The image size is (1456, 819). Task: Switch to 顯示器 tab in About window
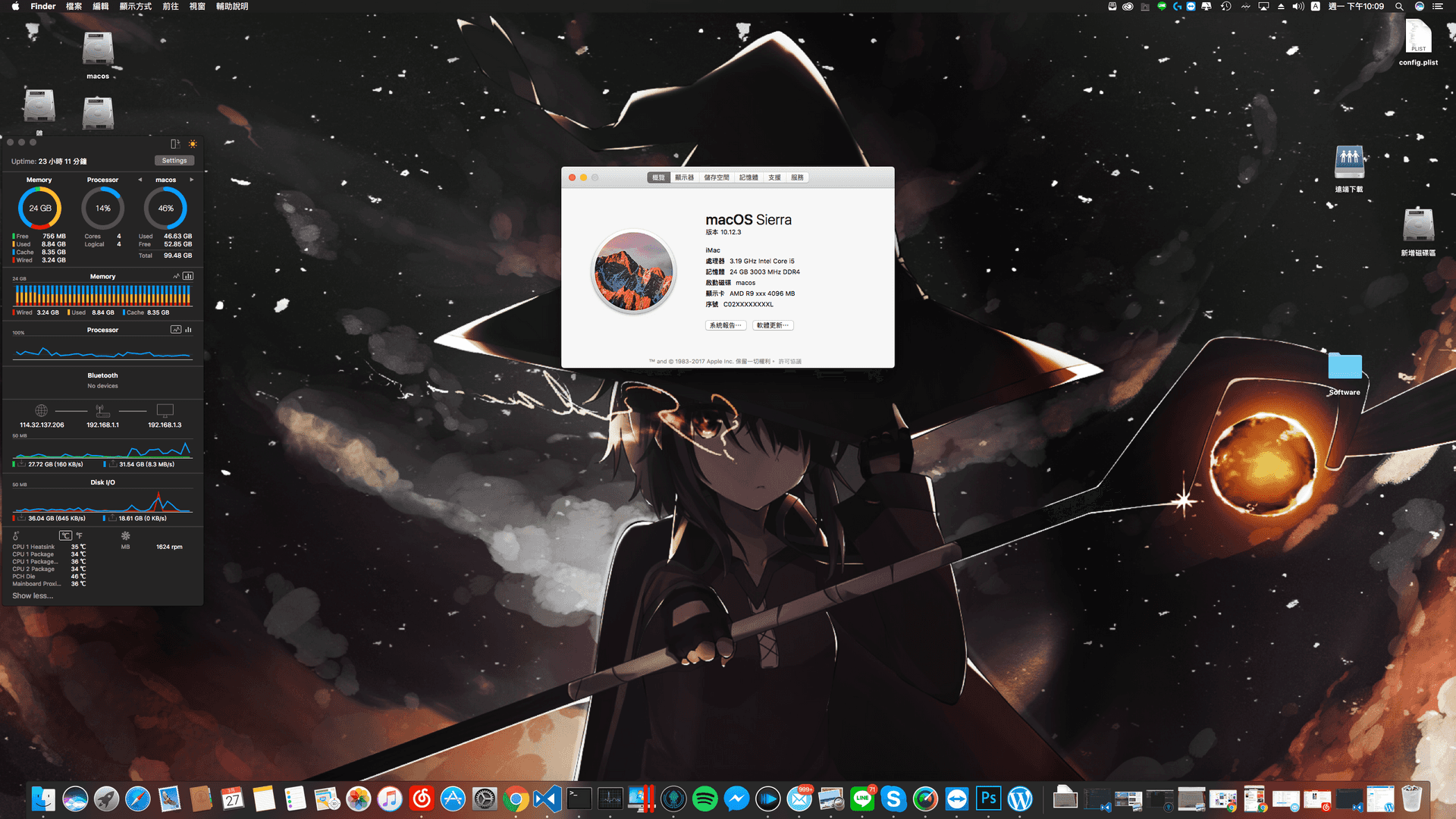click(x=684, y=177)
